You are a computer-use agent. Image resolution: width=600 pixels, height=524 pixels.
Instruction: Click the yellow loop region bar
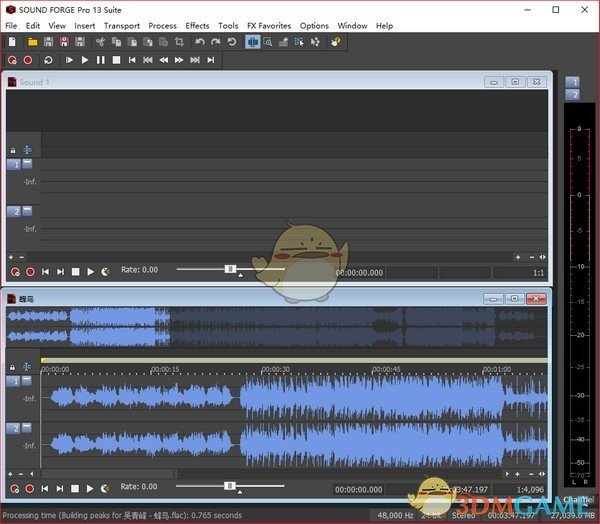[294, 361]
